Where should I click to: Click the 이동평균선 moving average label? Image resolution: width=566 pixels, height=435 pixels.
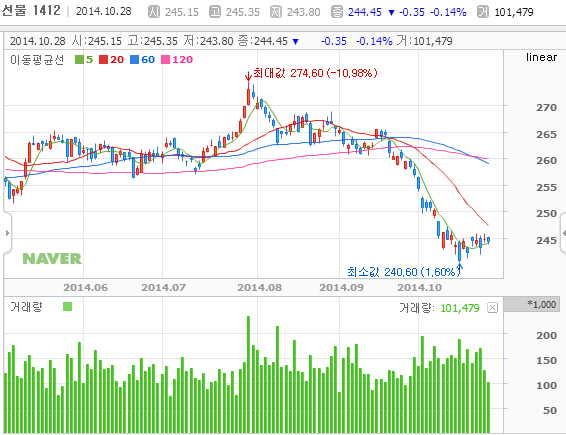(x=37, y=60)
